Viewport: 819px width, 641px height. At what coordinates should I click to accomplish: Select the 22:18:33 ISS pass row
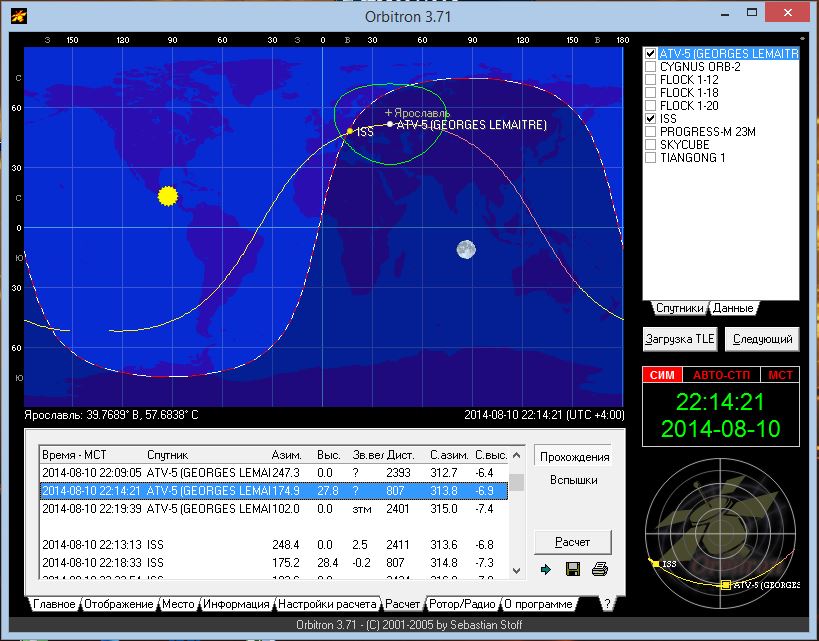(x=274, y=563)
